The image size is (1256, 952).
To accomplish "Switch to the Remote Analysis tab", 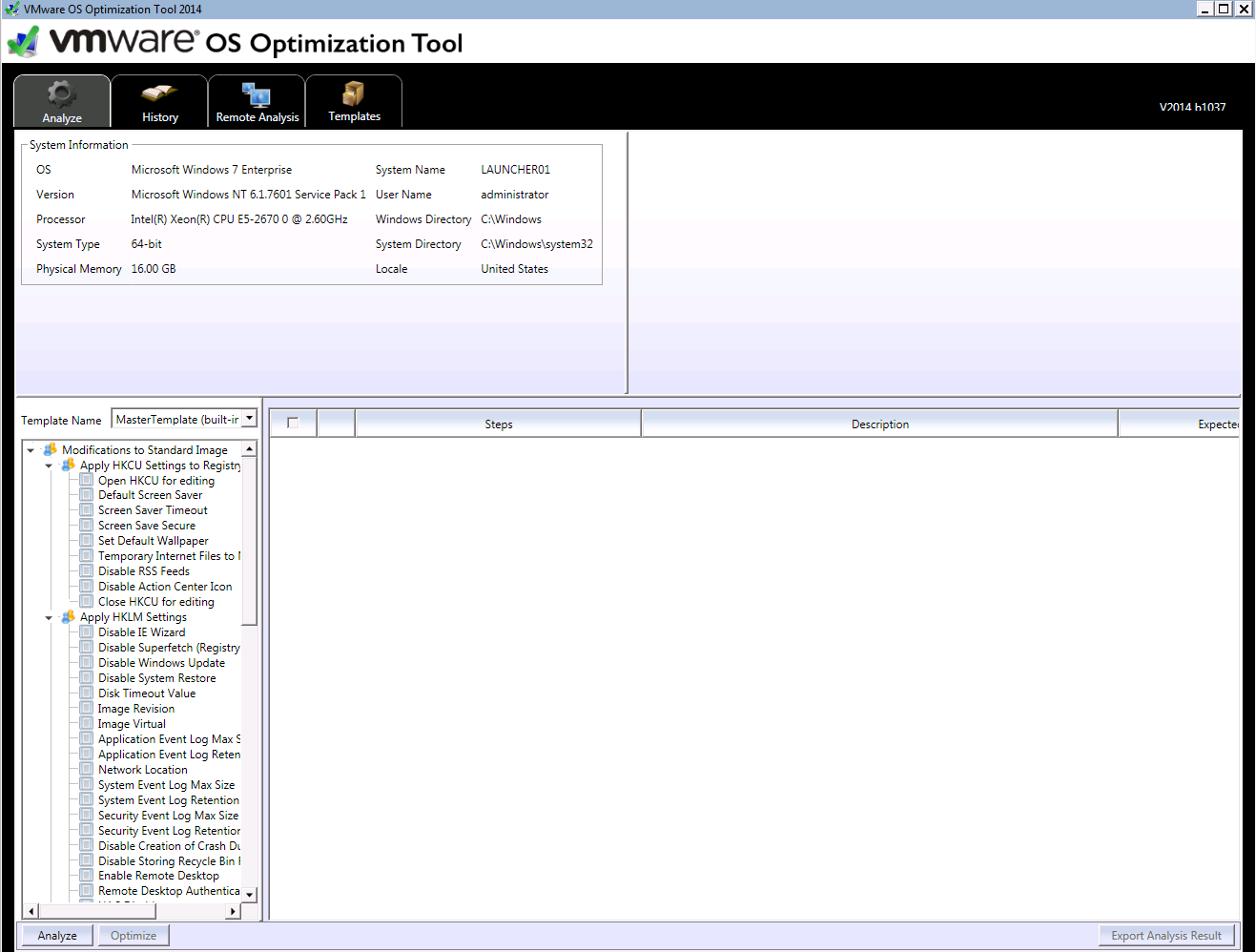I will (257, 95).
